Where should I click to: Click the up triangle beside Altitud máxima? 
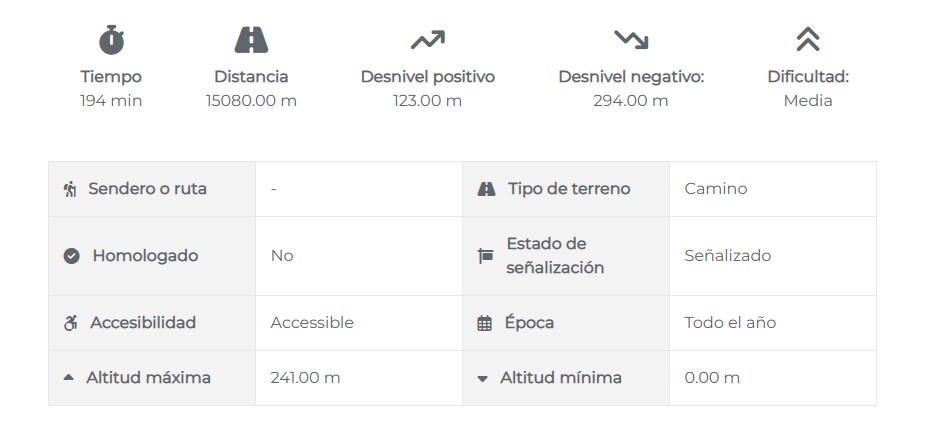pyautogui.click(x=69, y=377)
